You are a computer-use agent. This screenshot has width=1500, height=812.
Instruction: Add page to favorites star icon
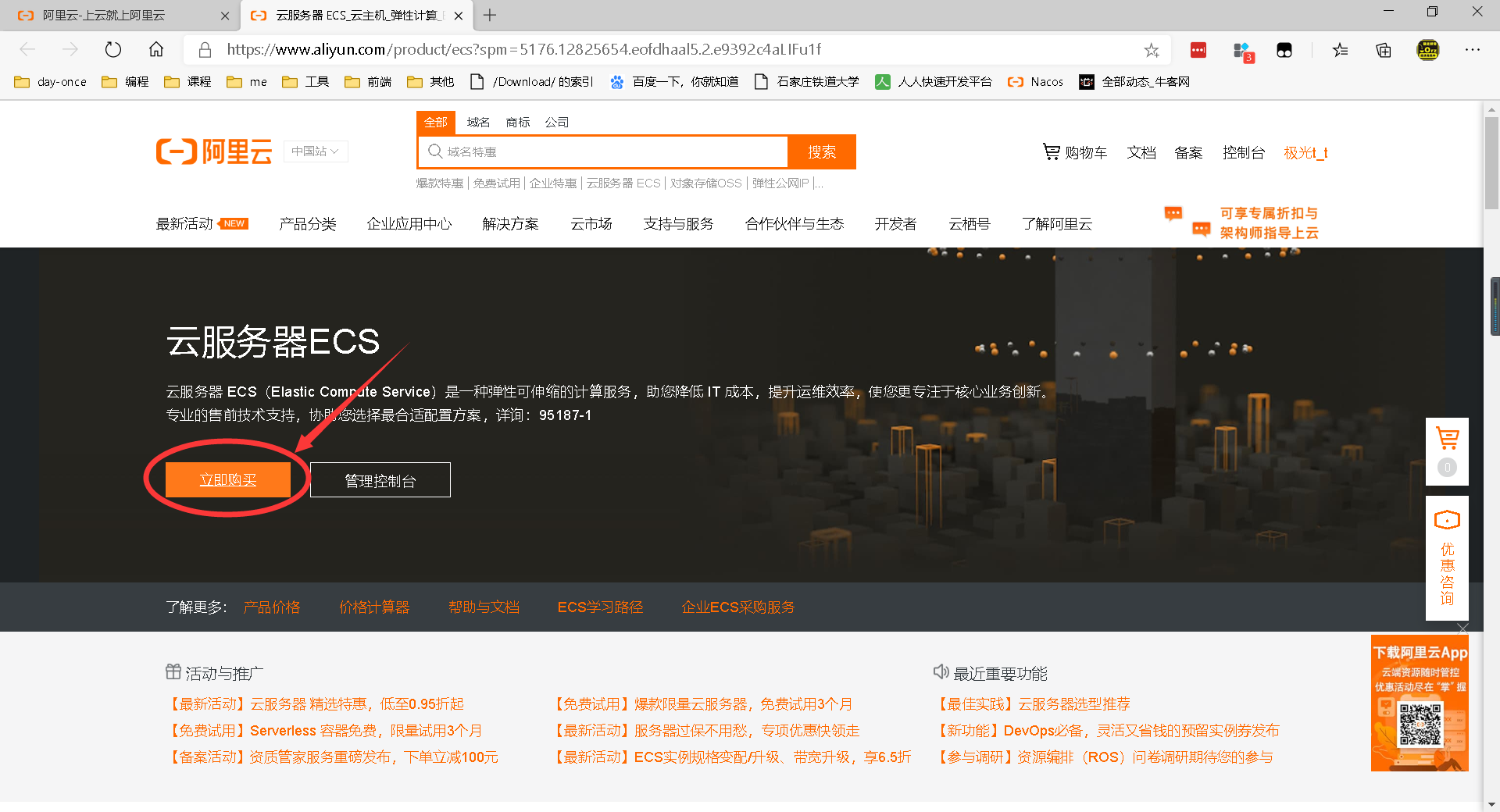1152,50
